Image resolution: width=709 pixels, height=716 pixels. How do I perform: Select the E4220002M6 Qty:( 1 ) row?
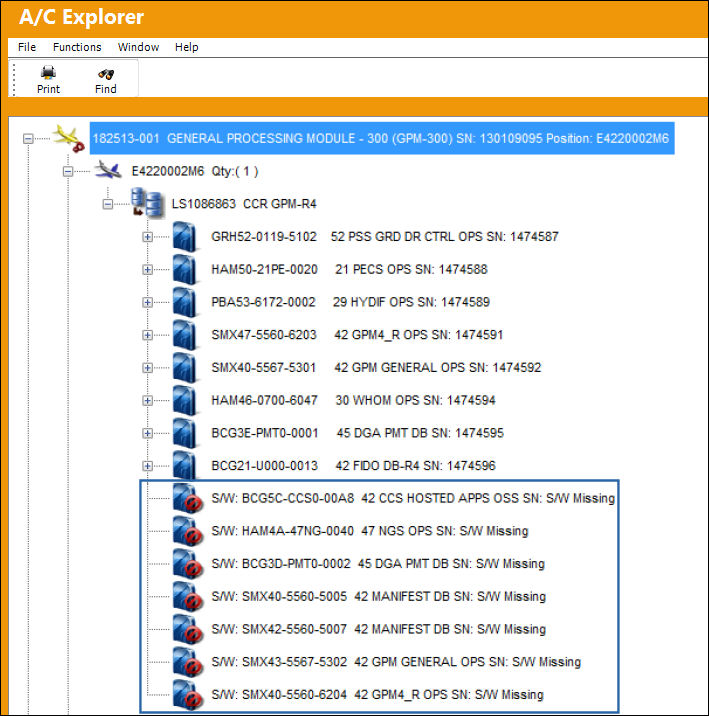tap(195, 171)
